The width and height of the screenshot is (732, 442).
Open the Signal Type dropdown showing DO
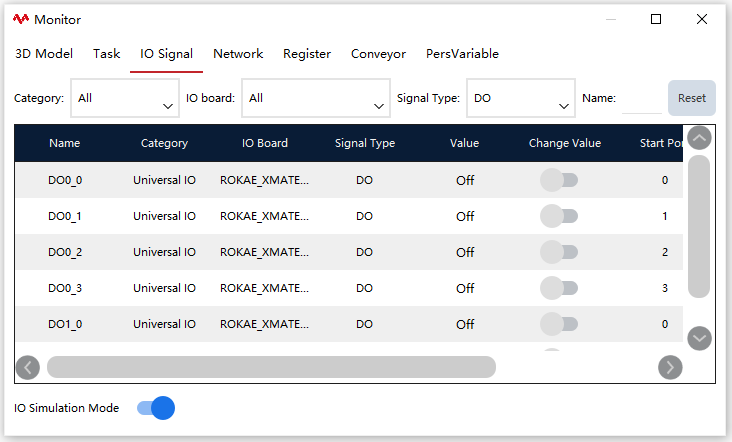[521, 98]
